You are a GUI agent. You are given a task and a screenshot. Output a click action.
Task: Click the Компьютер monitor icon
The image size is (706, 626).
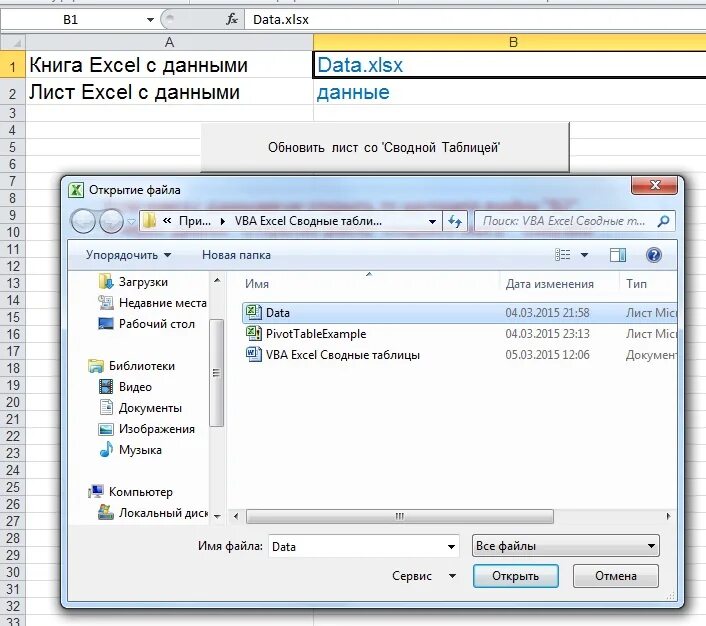click(96, 491)
